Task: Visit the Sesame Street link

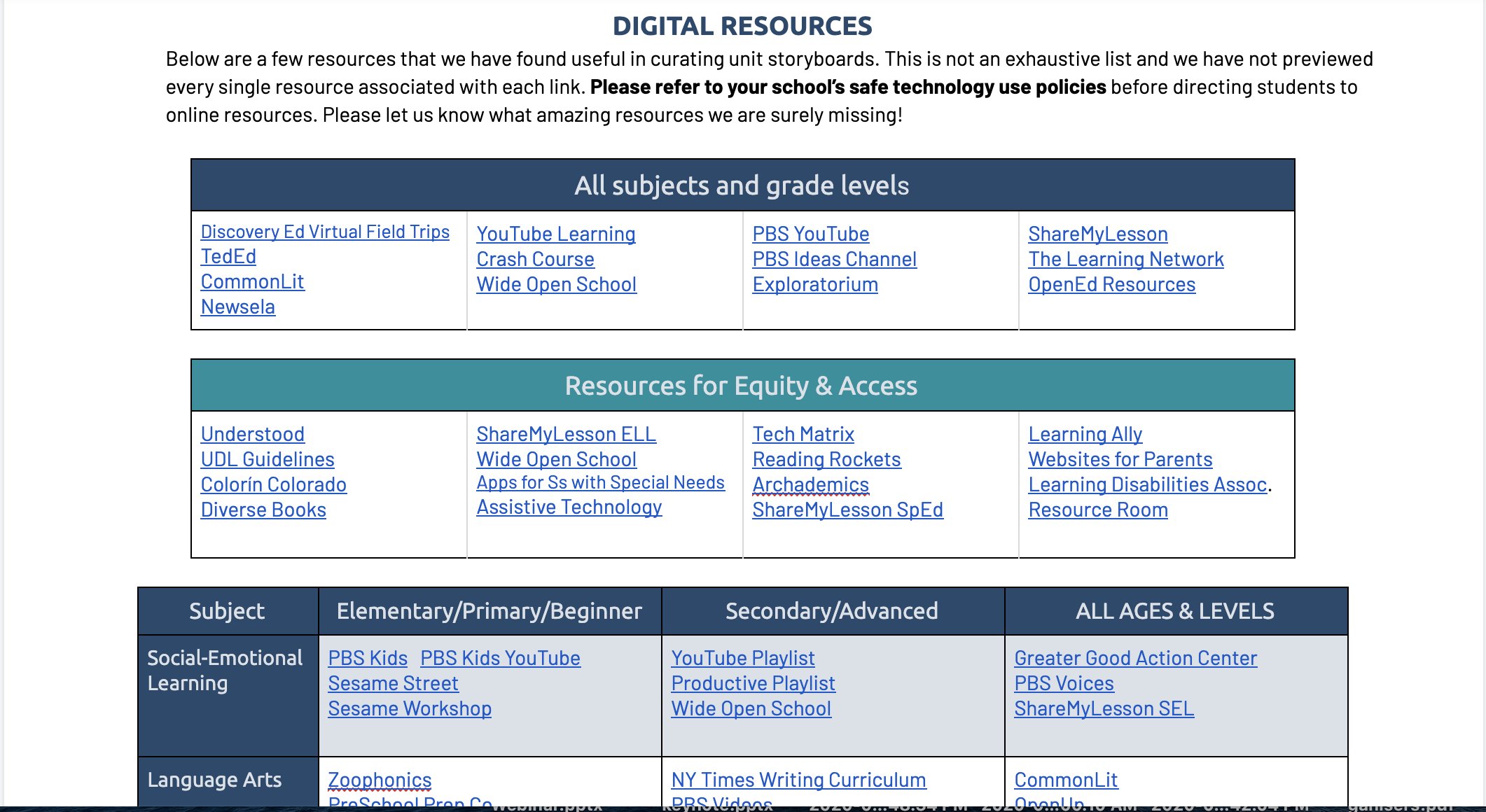Action: click(x=393, y=683)
